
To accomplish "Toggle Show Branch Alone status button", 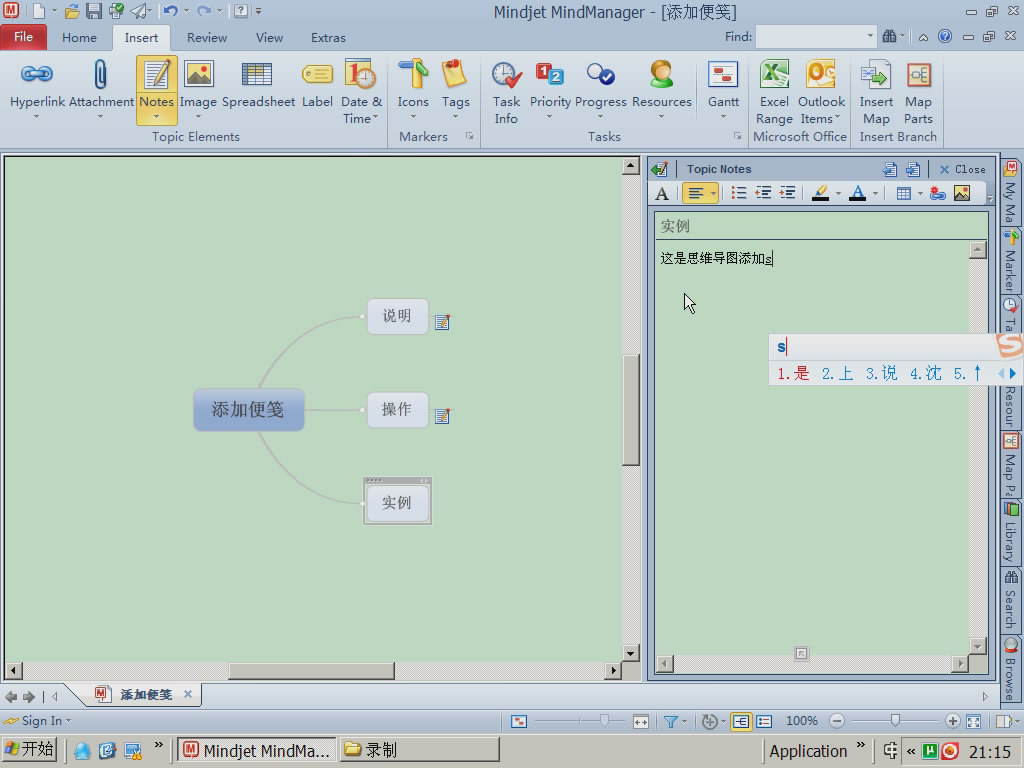I will click(x=519, y=722).
